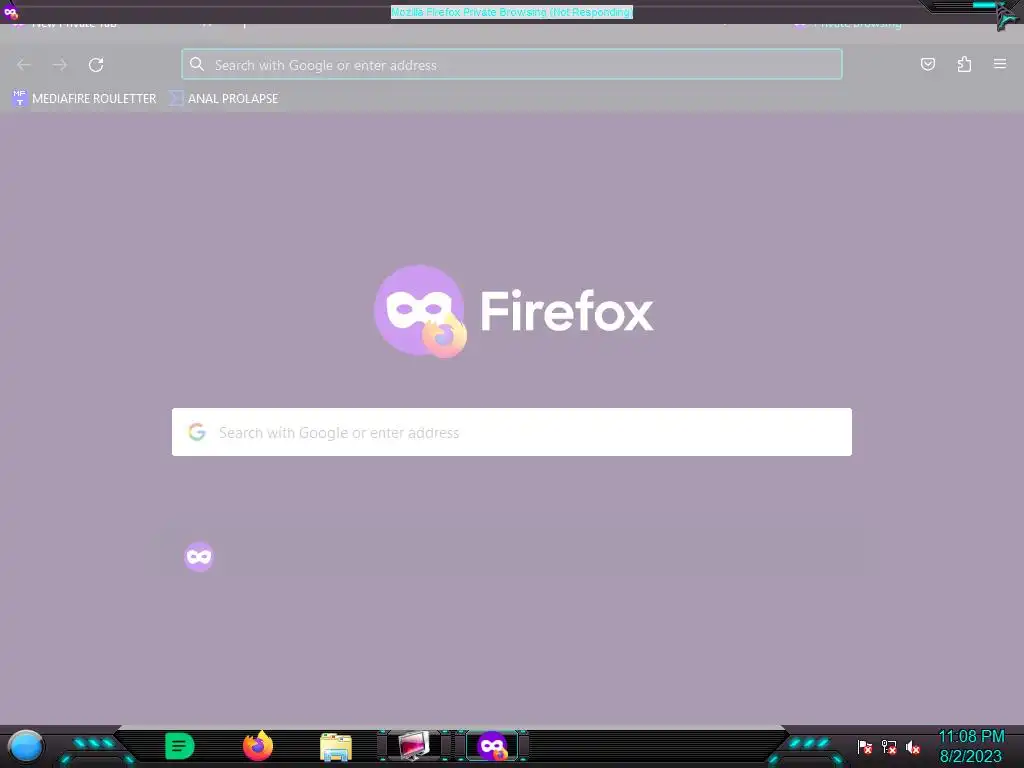Click the small private mask icon below search
Image resolution: width=1024 pixels, height=768 pixels.
tap(199, 557)
